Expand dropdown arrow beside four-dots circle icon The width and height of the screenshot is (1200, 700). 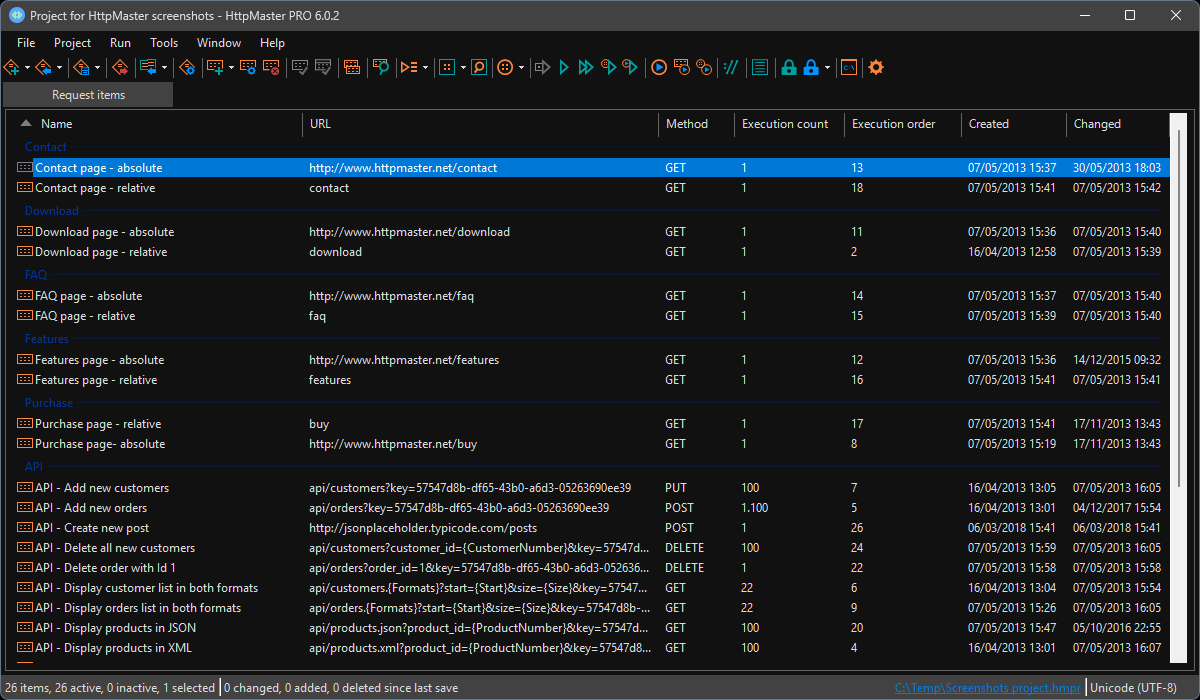click(x=521, y=68)
